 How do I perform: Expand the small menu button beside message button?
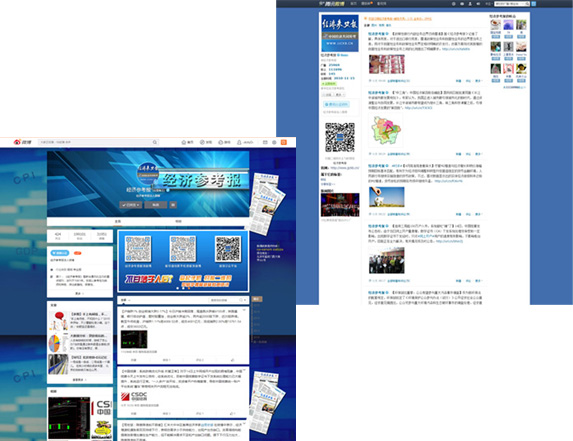(173, 205)
